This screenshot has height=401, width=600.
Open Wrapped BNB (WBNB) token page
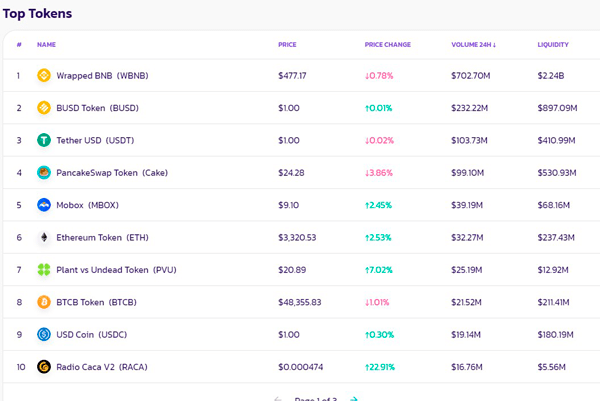102,76
